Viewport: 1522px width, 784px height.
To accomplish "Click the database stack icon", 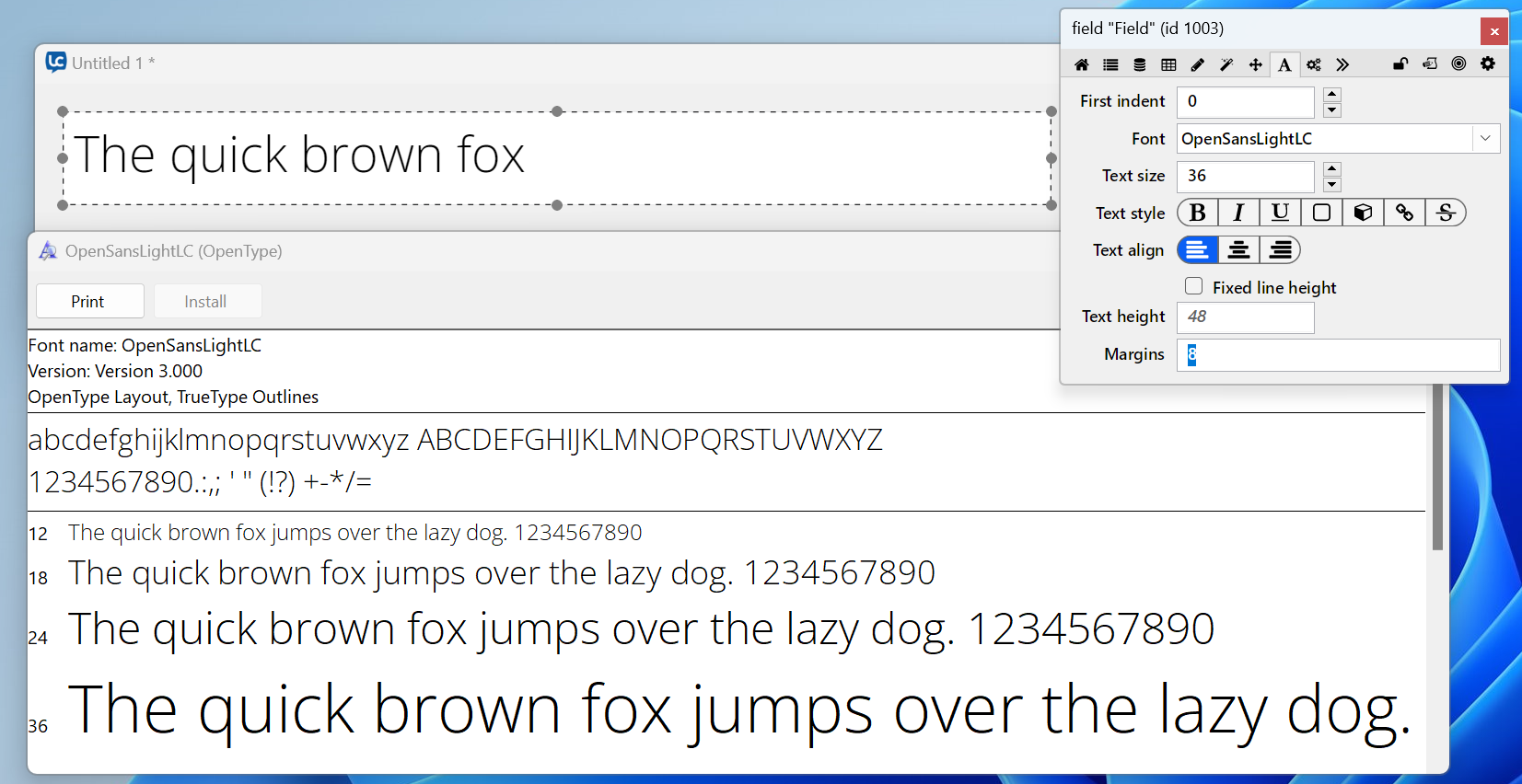I will coord(1140,64).
